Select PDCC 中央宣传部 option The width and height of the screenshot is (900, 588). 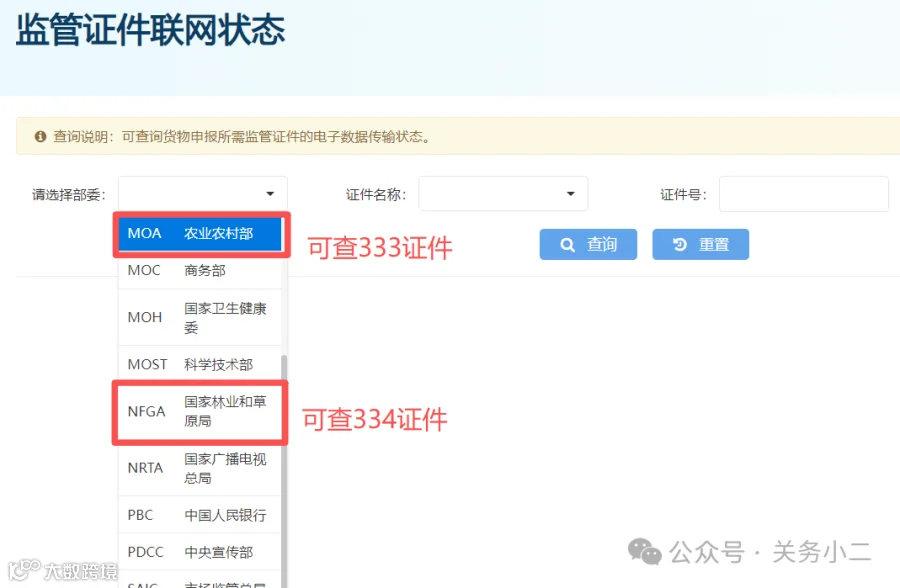click(200, 552)
